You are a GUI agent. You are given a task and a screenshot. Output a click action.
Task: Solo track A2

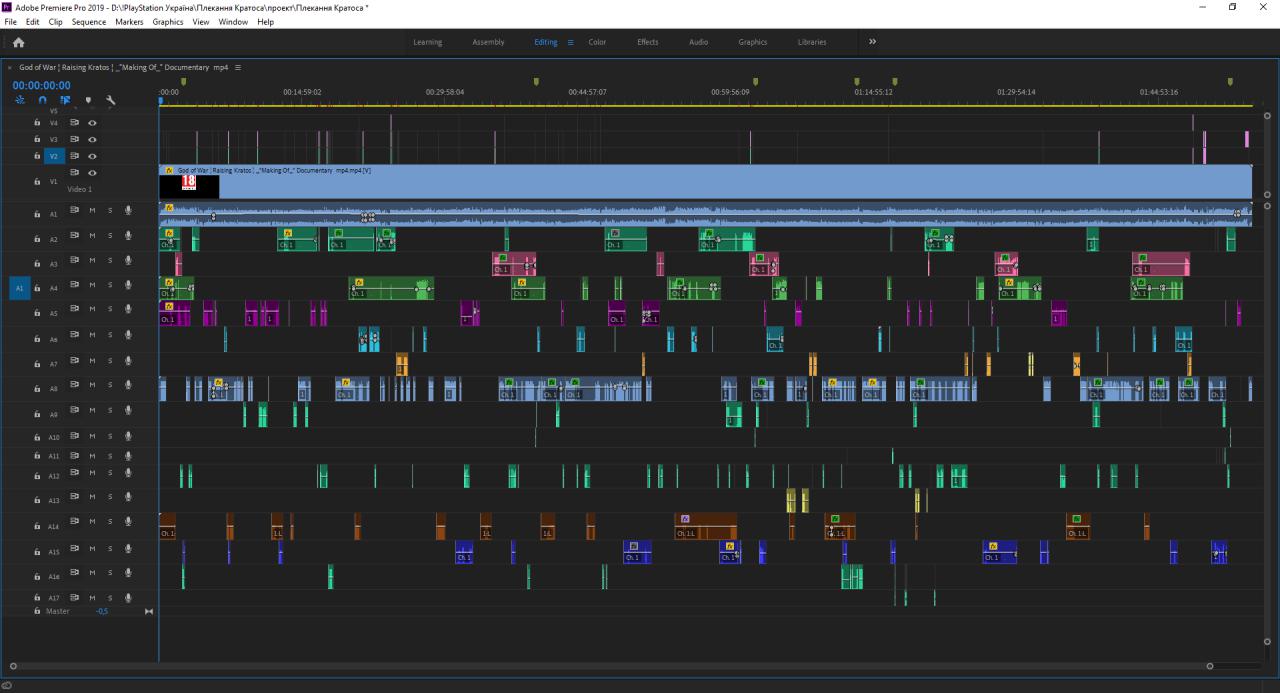point(110,236)
